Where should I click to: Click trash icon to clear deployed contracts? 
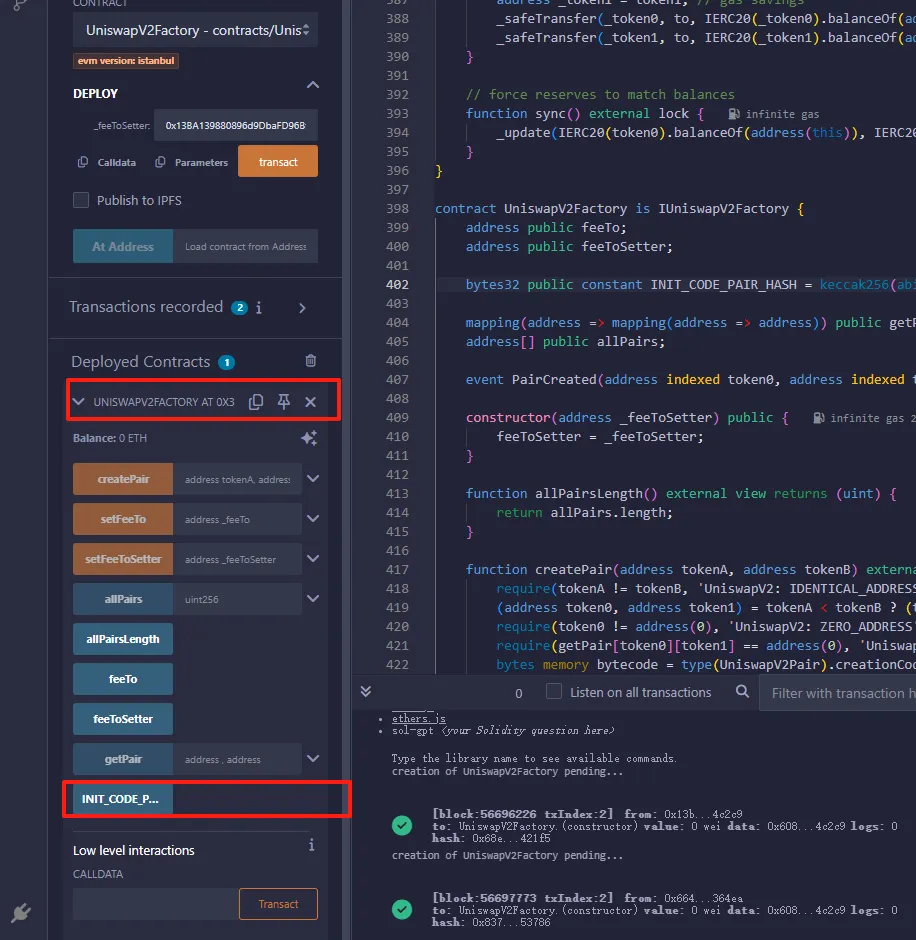click(x=310, y=361)
